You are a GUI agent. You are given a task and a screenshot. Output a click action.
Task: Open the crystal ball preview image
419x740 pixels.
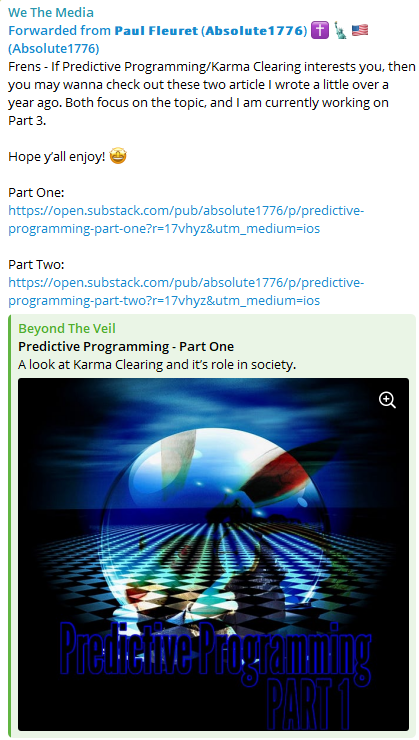click(213, 554)
